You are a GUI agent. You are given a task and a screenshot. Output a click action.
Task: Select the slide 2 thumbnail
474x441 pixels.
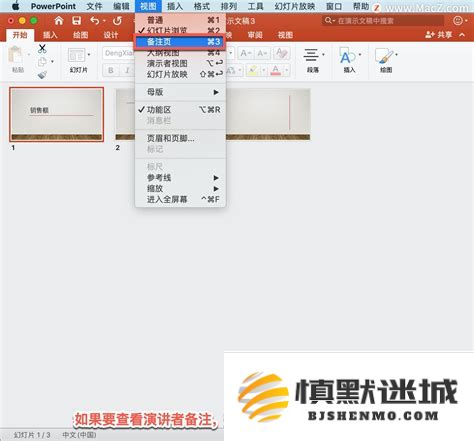click(x=125, y=115)
